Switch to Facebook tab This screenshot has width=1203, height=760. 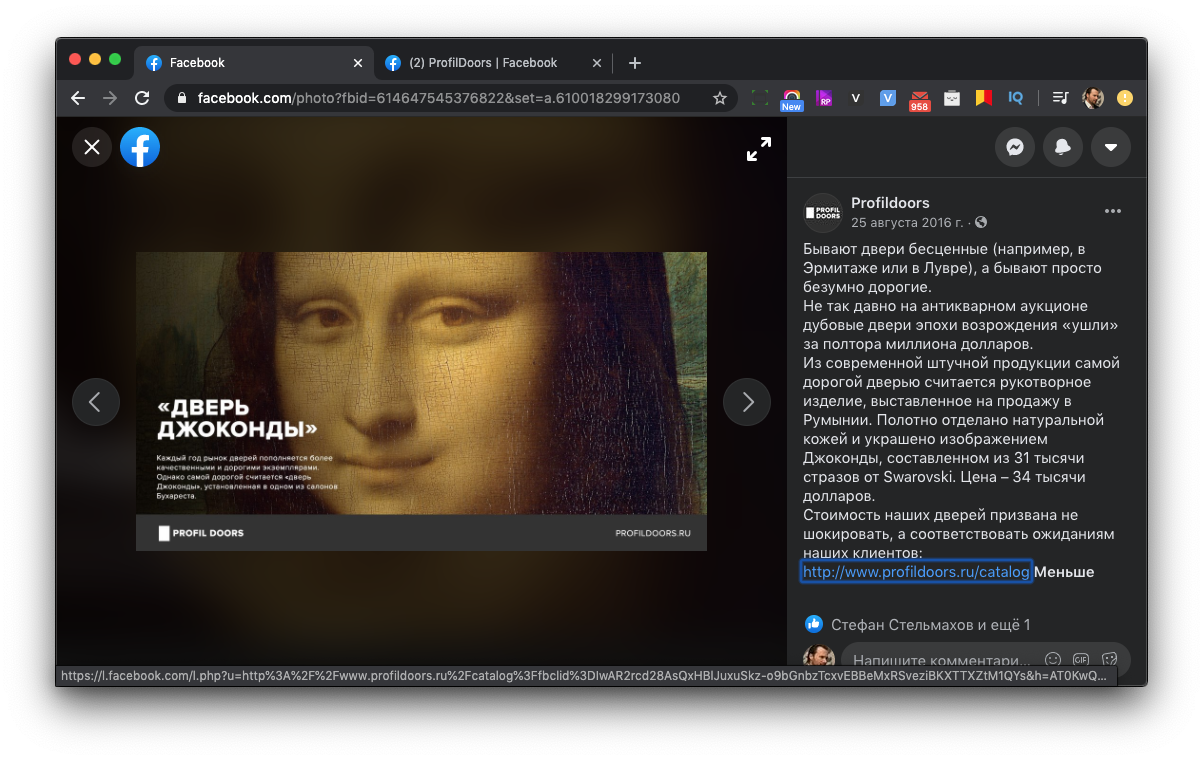coord(254,62)
